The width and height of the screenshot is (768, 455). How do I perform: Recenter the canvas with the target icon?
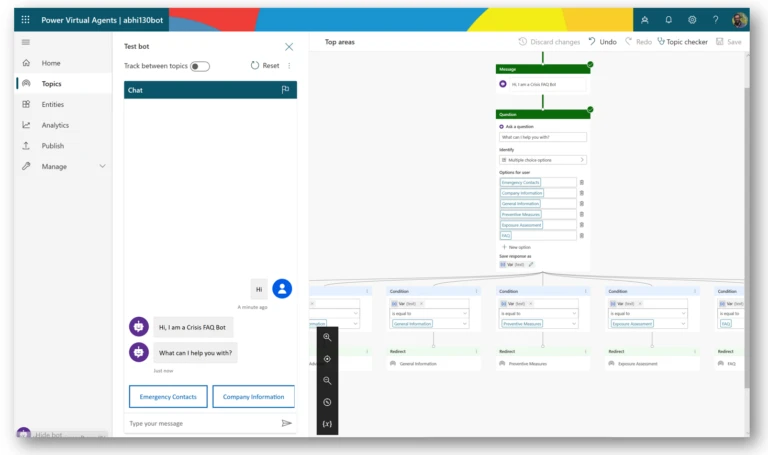click(x=327, y=359)
